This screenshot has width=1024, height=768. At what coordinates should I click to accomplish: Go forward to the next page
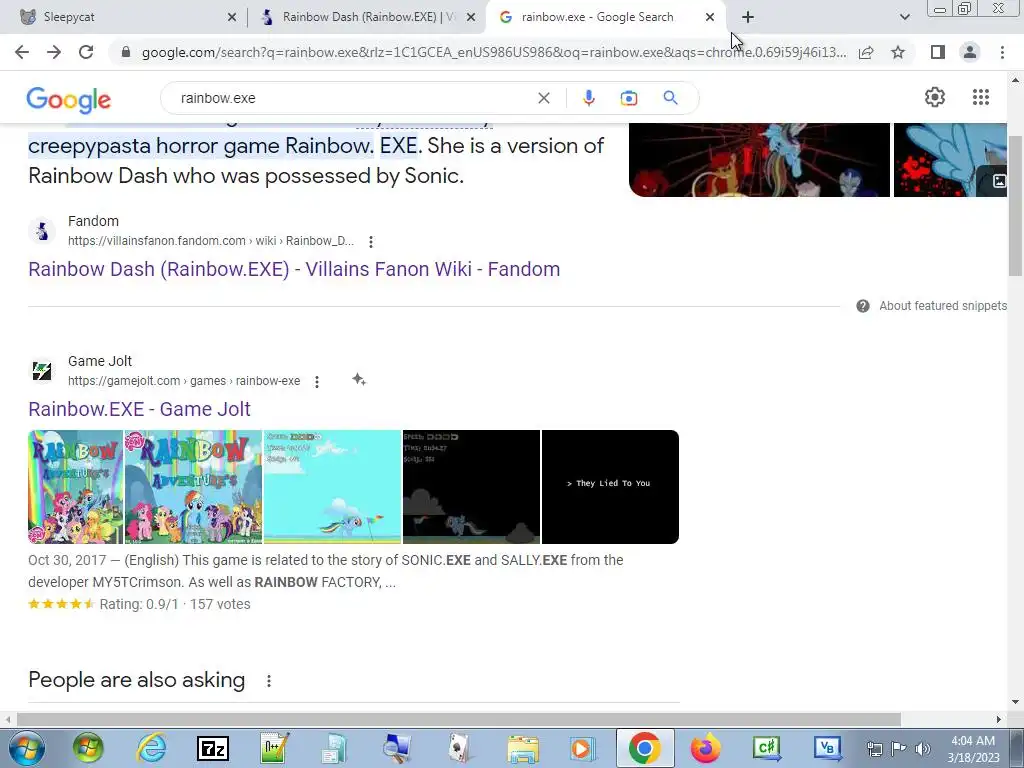54,52
